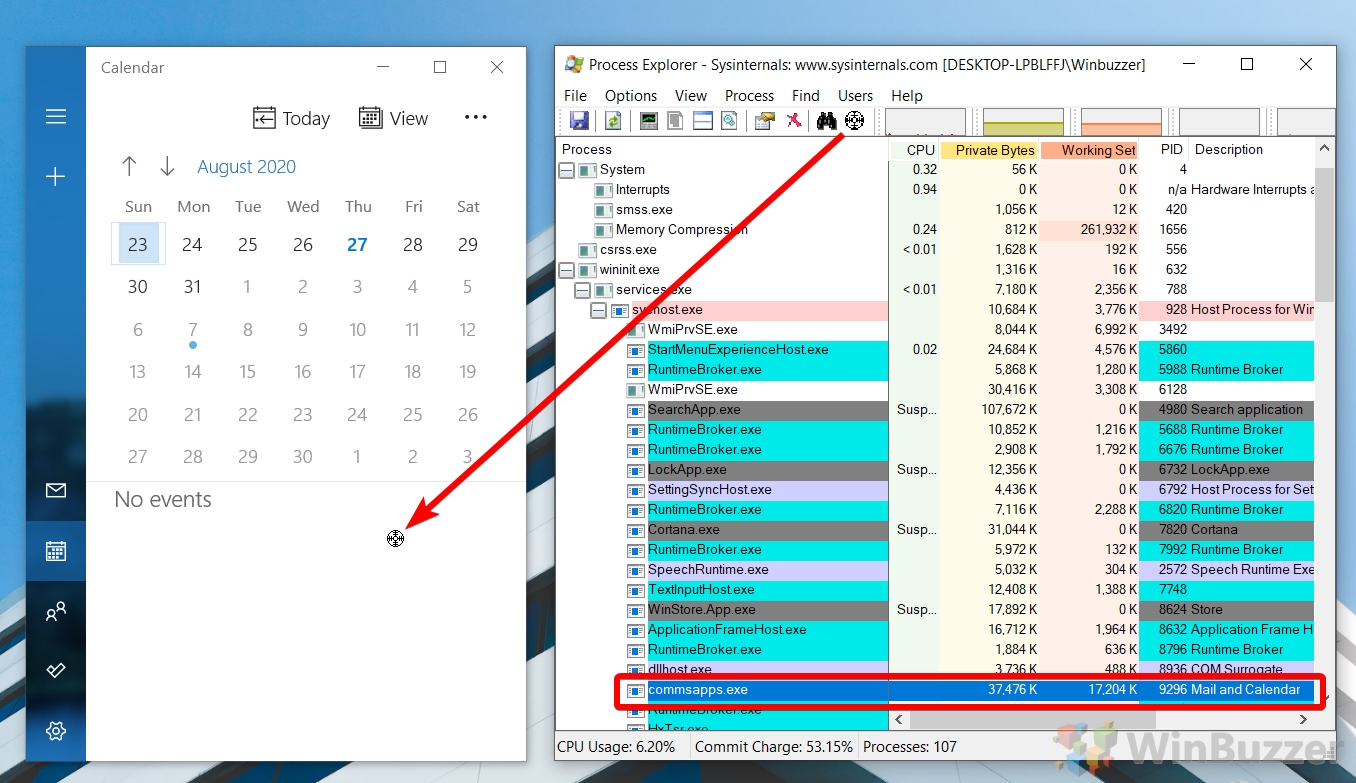1356x783 pixels.
Task: Open the Find menu
Action: [806, 96]
